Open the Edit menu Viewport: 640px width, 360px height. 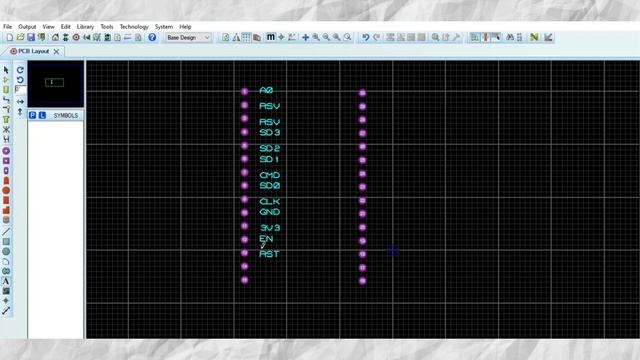(x=66, y=27)
